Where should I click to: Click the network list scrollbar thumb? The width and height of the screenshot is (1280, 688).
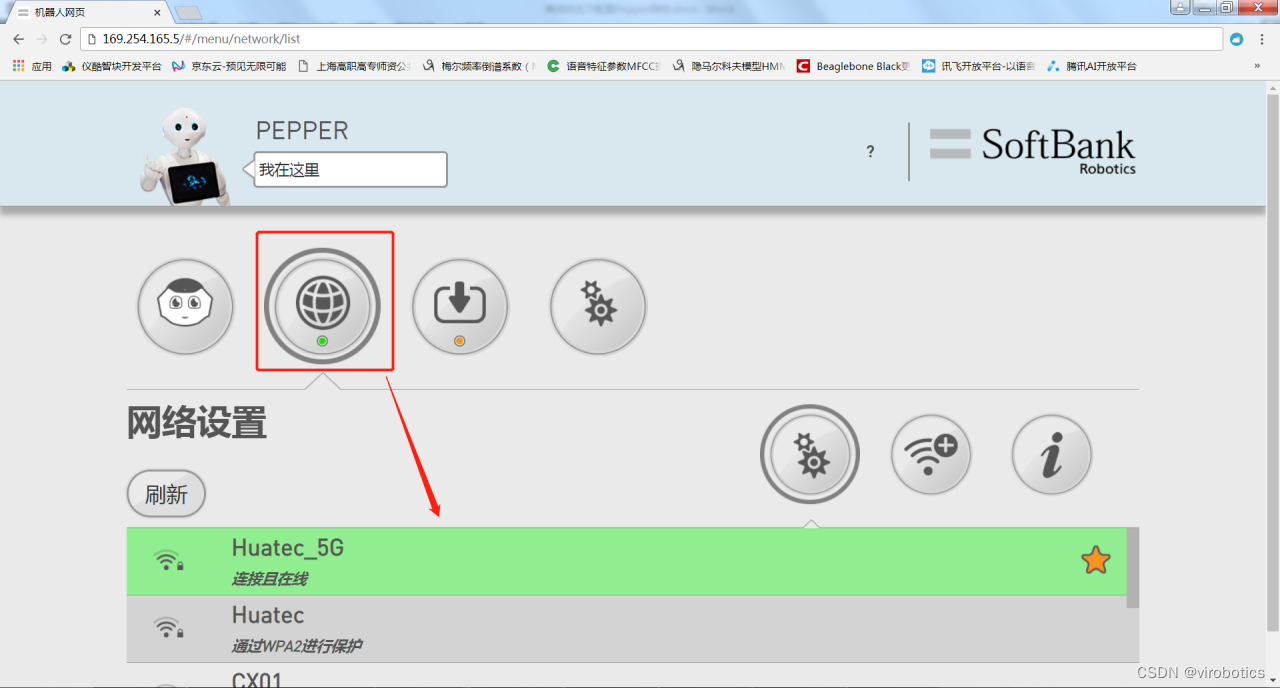click(x=1132, y=567)
